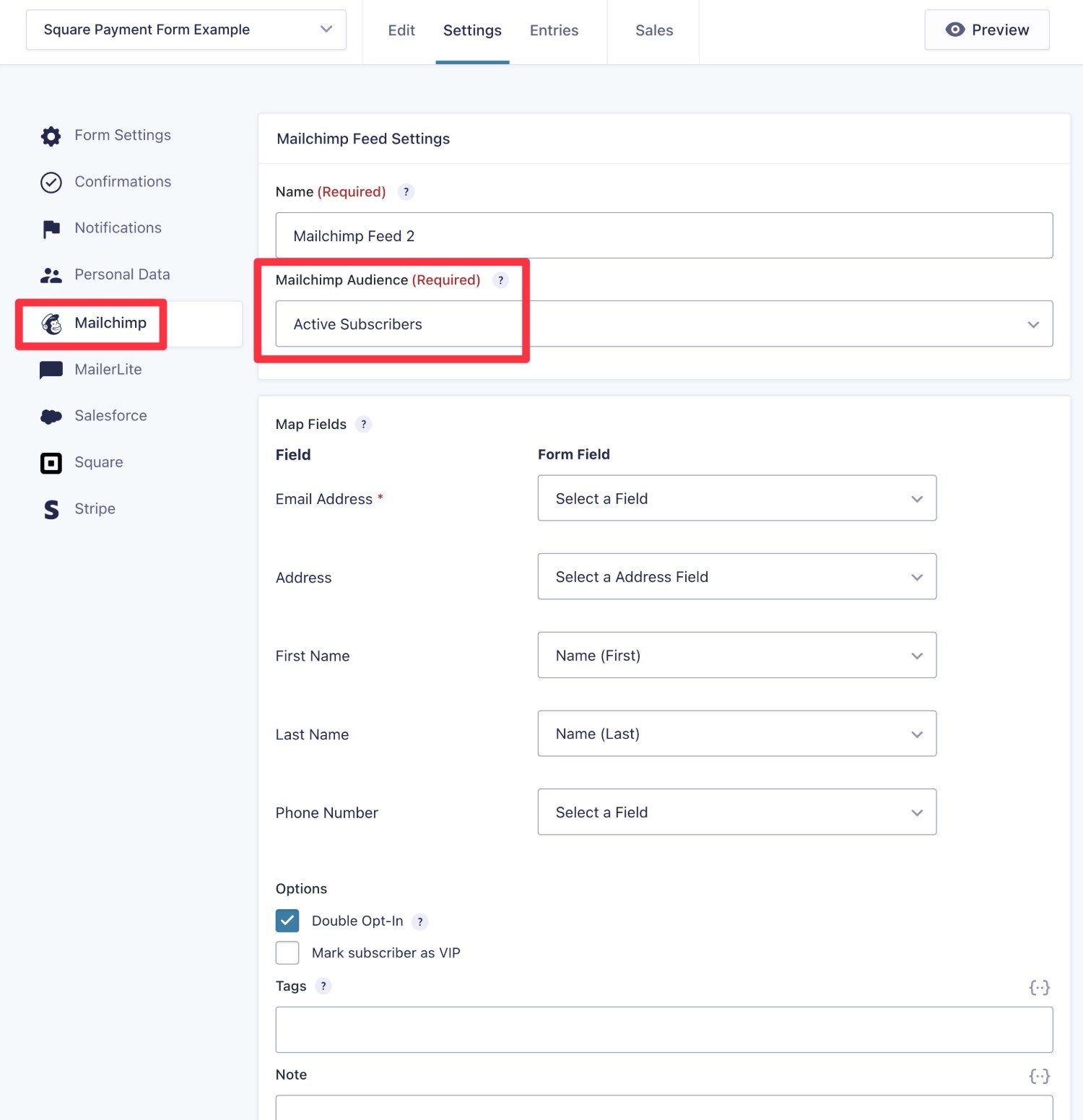Open Form Settings in sidebar
The width and height of the screenshot is (1083, 1120).
pyautogui.click(x=123, y=135)
